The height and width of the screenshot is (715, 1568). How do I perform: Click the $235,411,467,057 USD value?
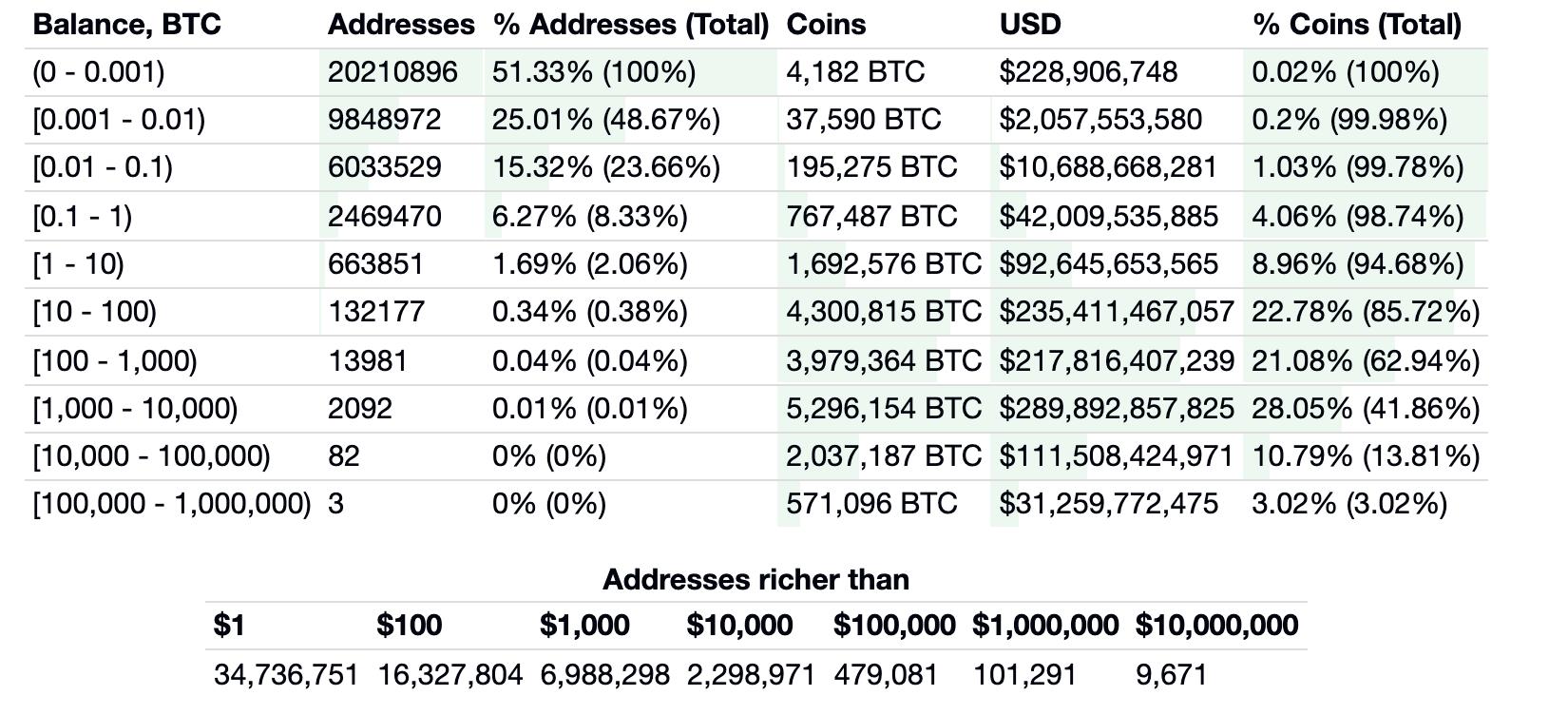point(1116,311)
